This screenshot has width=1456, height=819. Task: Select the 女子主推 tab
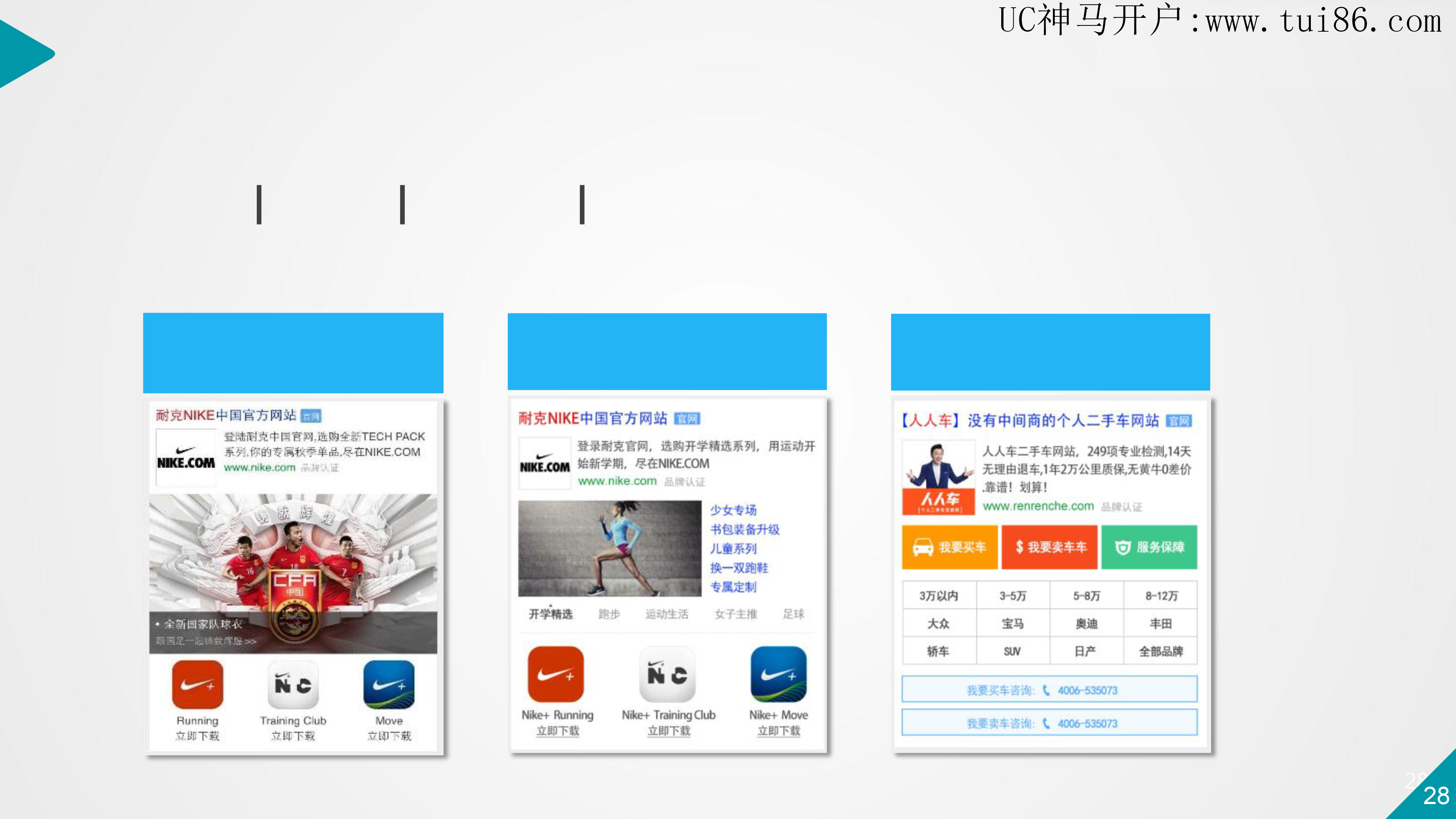pos(735,614)
